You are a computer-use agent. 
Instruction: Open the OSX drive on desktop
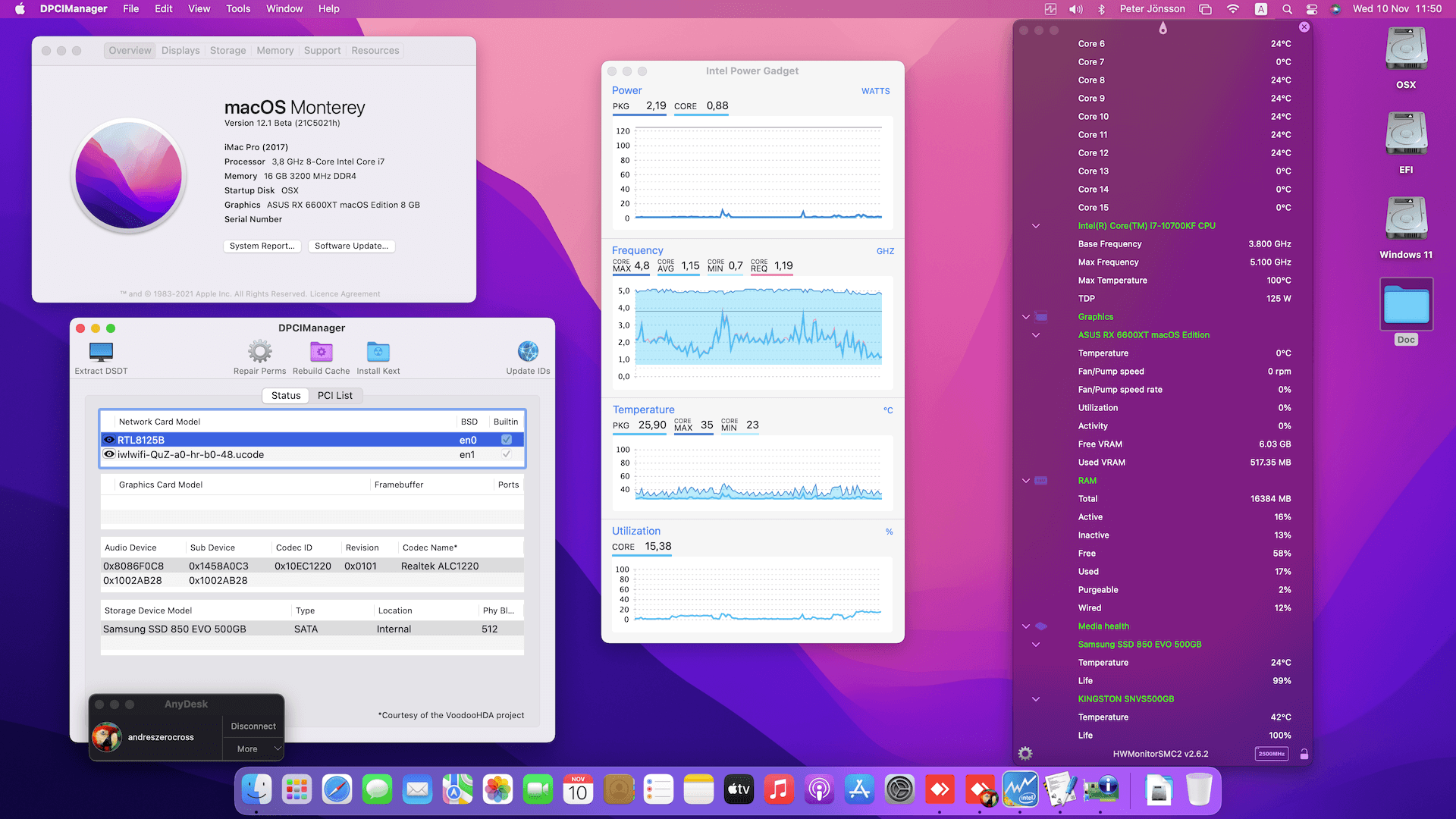tap(1406, 50)
